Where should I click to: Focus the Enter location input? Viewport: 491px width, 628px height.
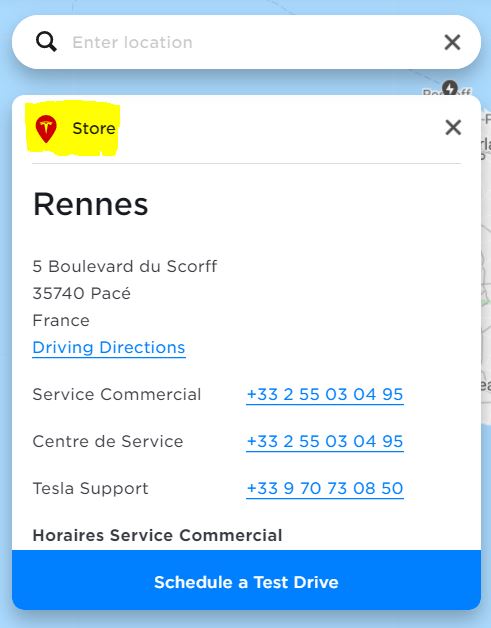[248, 42]
